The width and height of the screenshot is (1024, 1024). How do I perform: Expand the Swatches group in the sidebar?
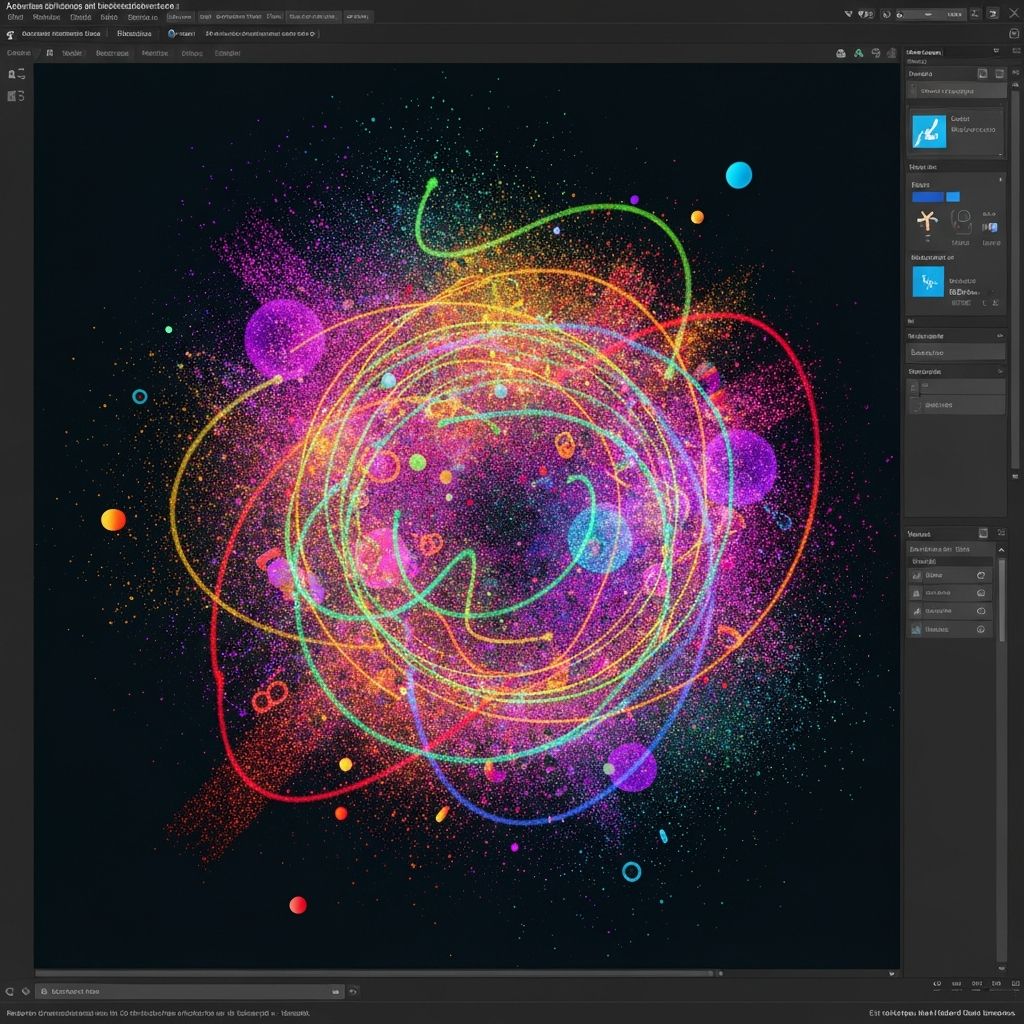(x=1000, y=373)
